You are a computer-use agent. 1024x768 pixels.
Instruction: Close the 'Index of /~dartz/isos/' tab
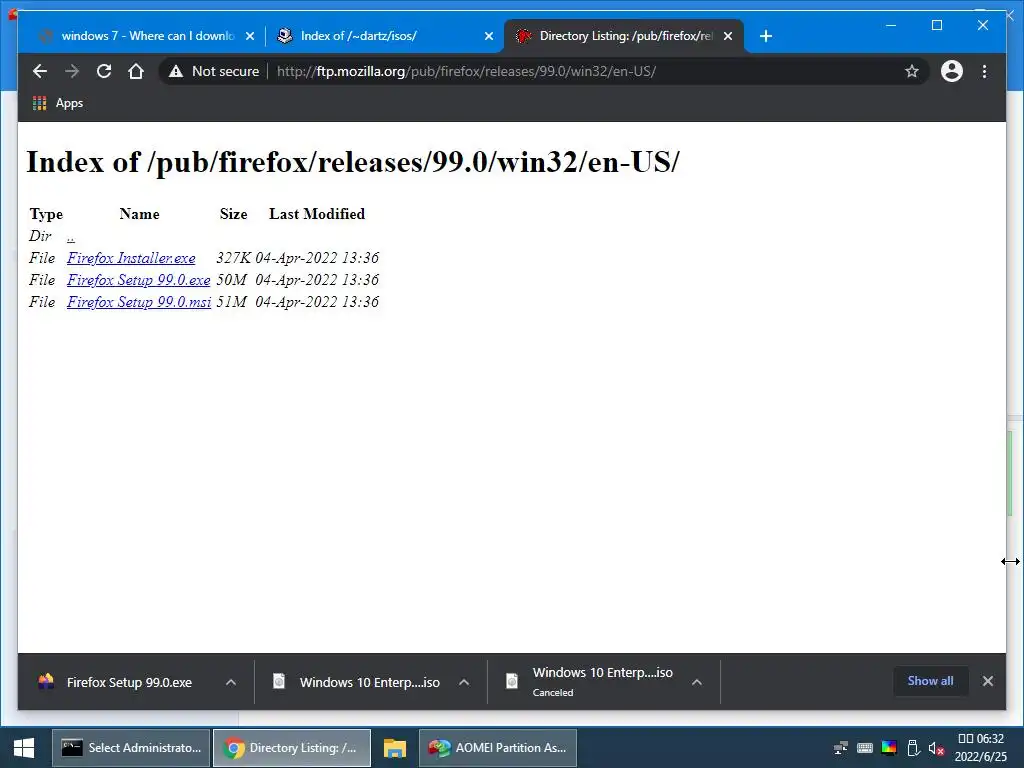(488, 37)
